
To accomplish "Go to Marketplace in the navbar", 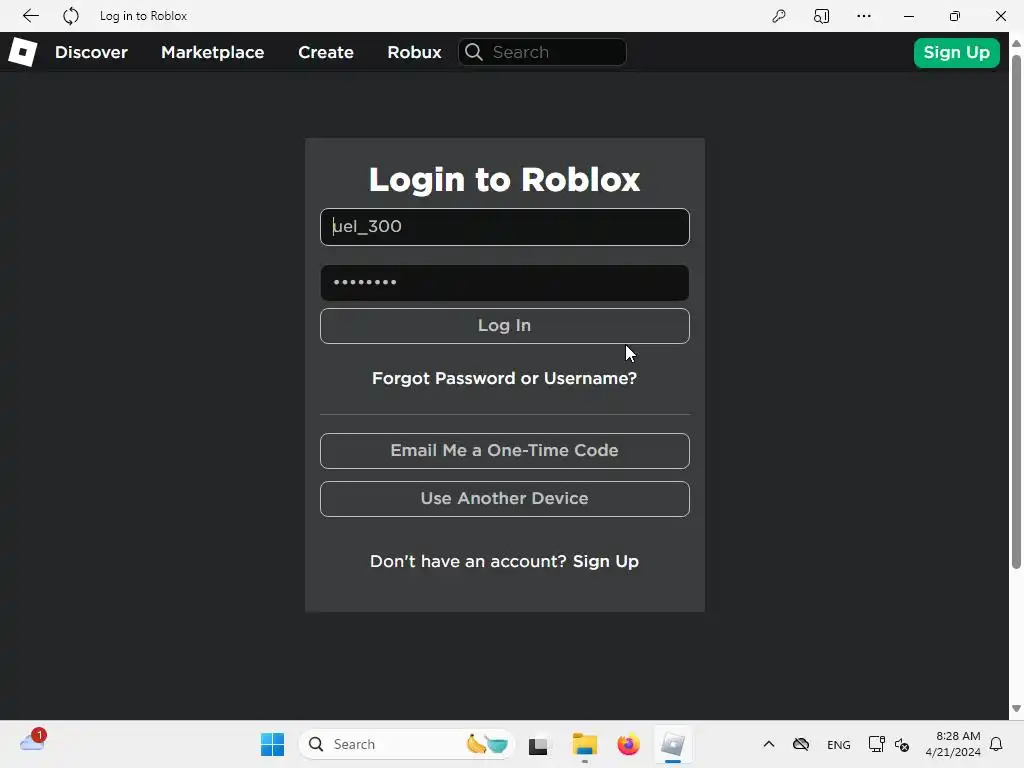I will pos(213,52).
